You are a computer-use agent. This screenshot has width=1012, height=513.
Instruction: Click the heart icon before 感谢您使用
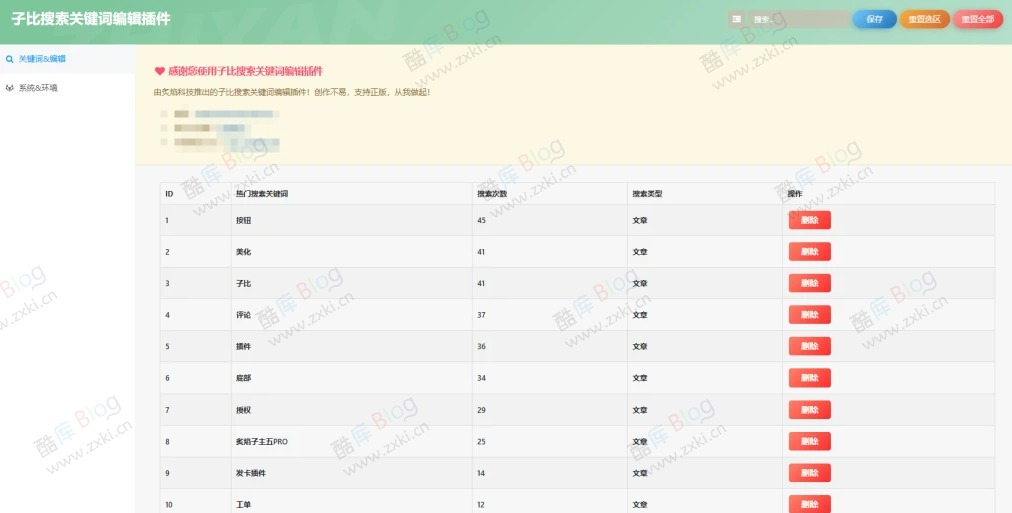pos(159,71)
